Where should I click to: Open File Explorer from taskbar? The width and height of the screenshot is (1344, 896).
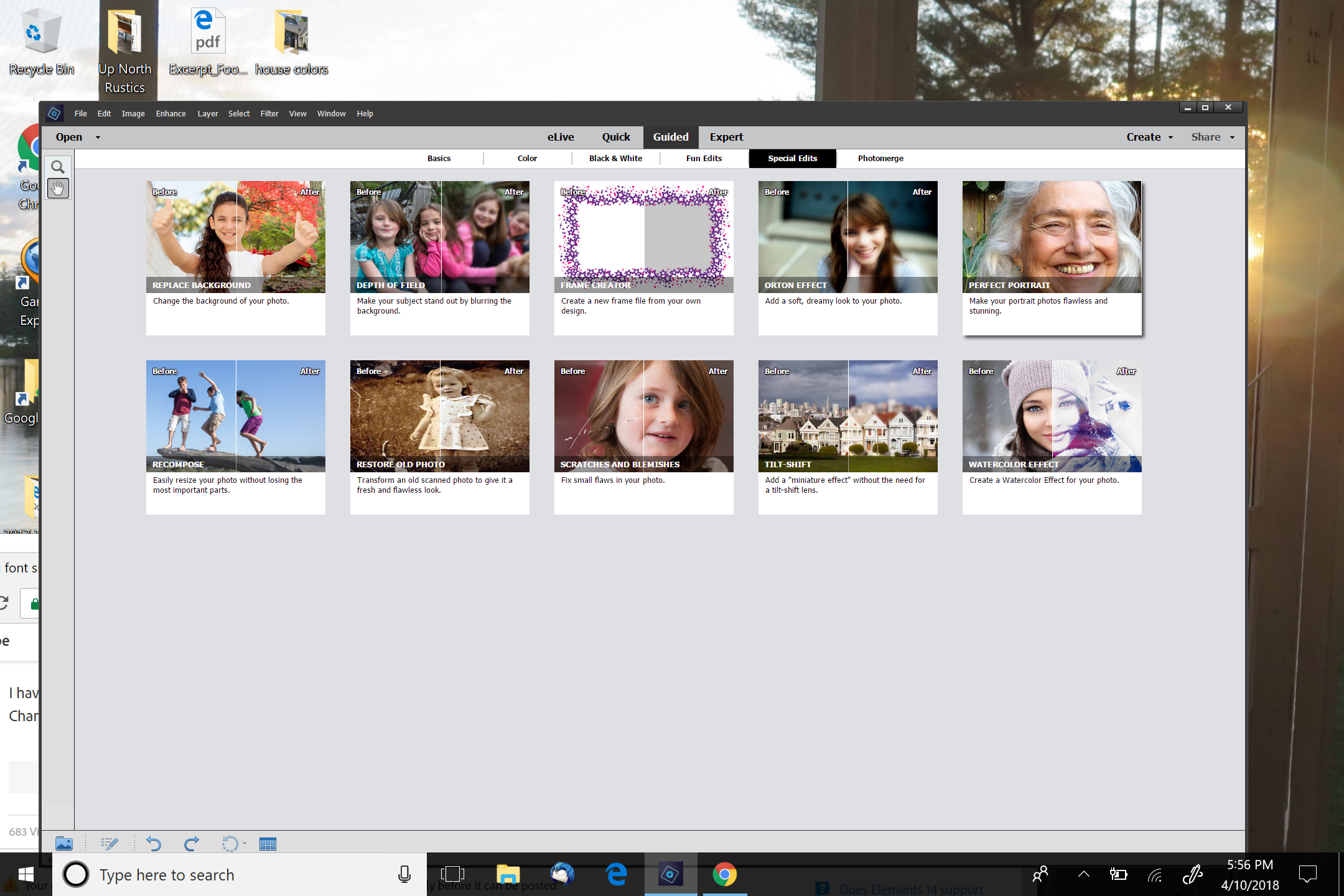508,874
